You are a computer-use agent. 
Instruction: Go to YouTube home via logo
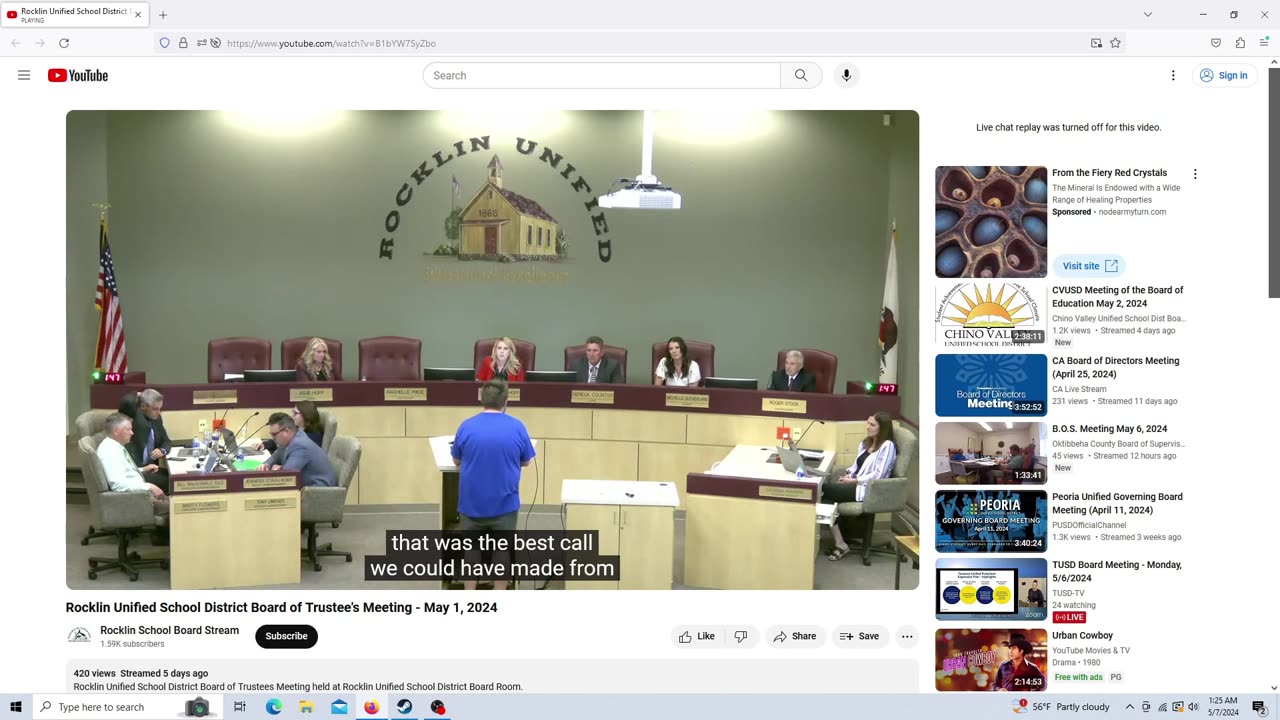pyautogui.click(x=78, y=75)
